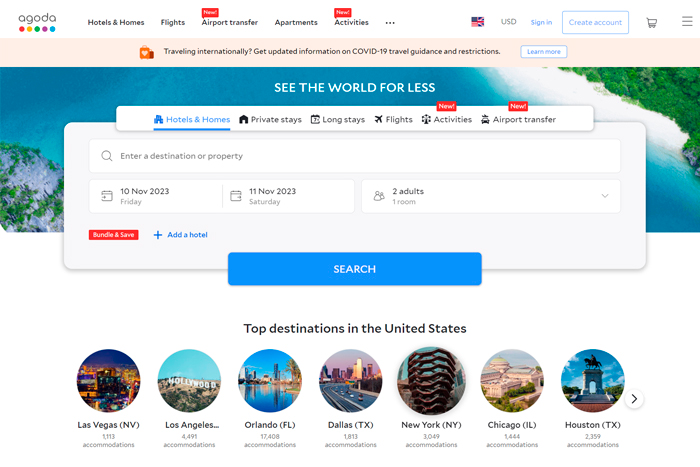Image resolution: width=700 pixels, height=467 pixels.
Task: Click the Activities ferris wheel icon
Action: [x=426, y=119]
